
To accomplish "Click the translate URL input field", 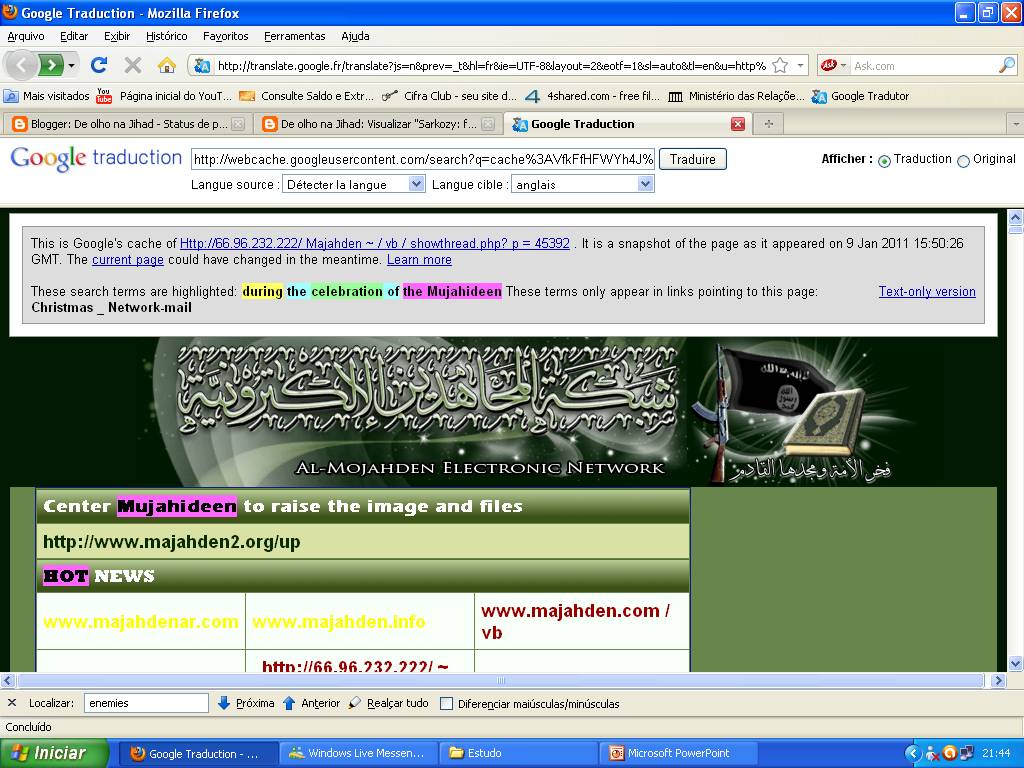I will 423,159.
